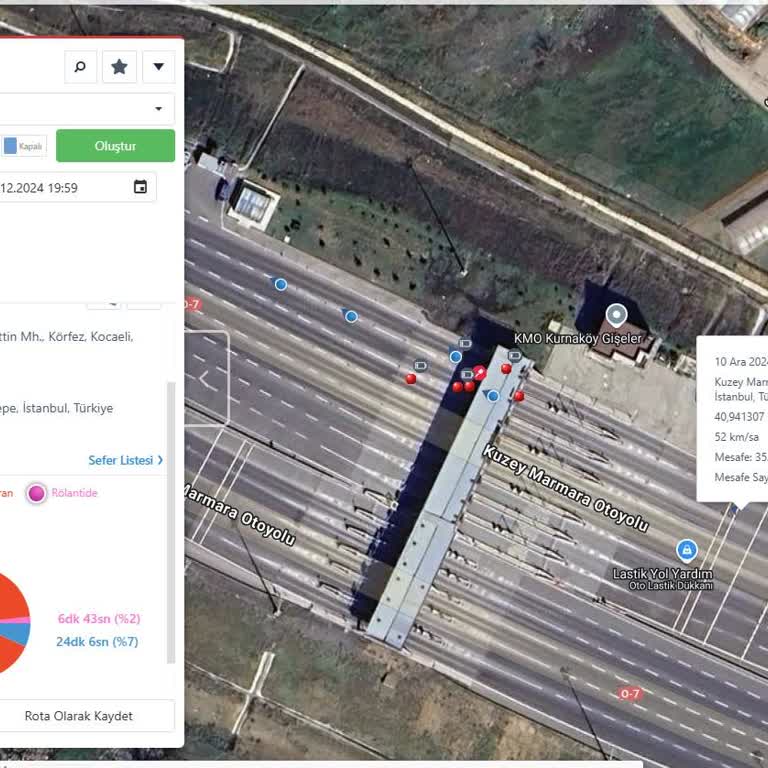Click the star favorites icon button
The width and height of the screenshot is (768, 768).
click(x=120, y=67)
